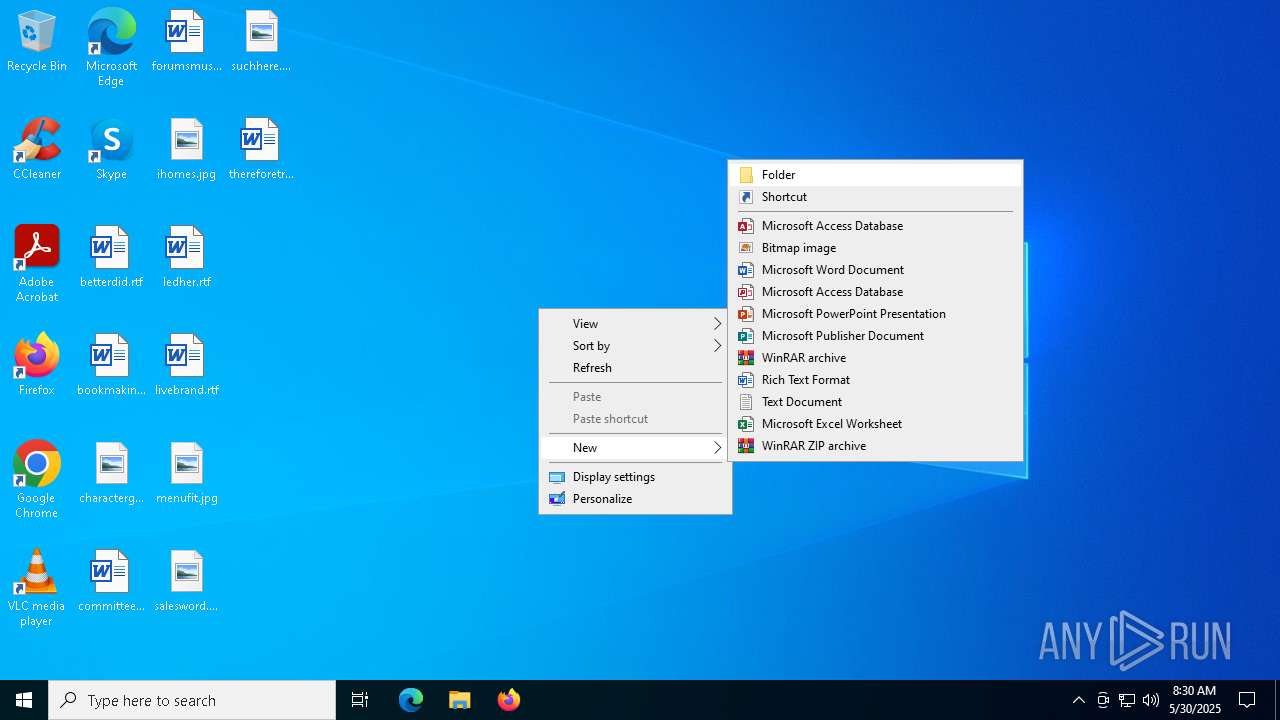The height and width of the screenshot is (720, 1280).
Task: Open the Action Center notifications icon
Action: (1247, 700)
